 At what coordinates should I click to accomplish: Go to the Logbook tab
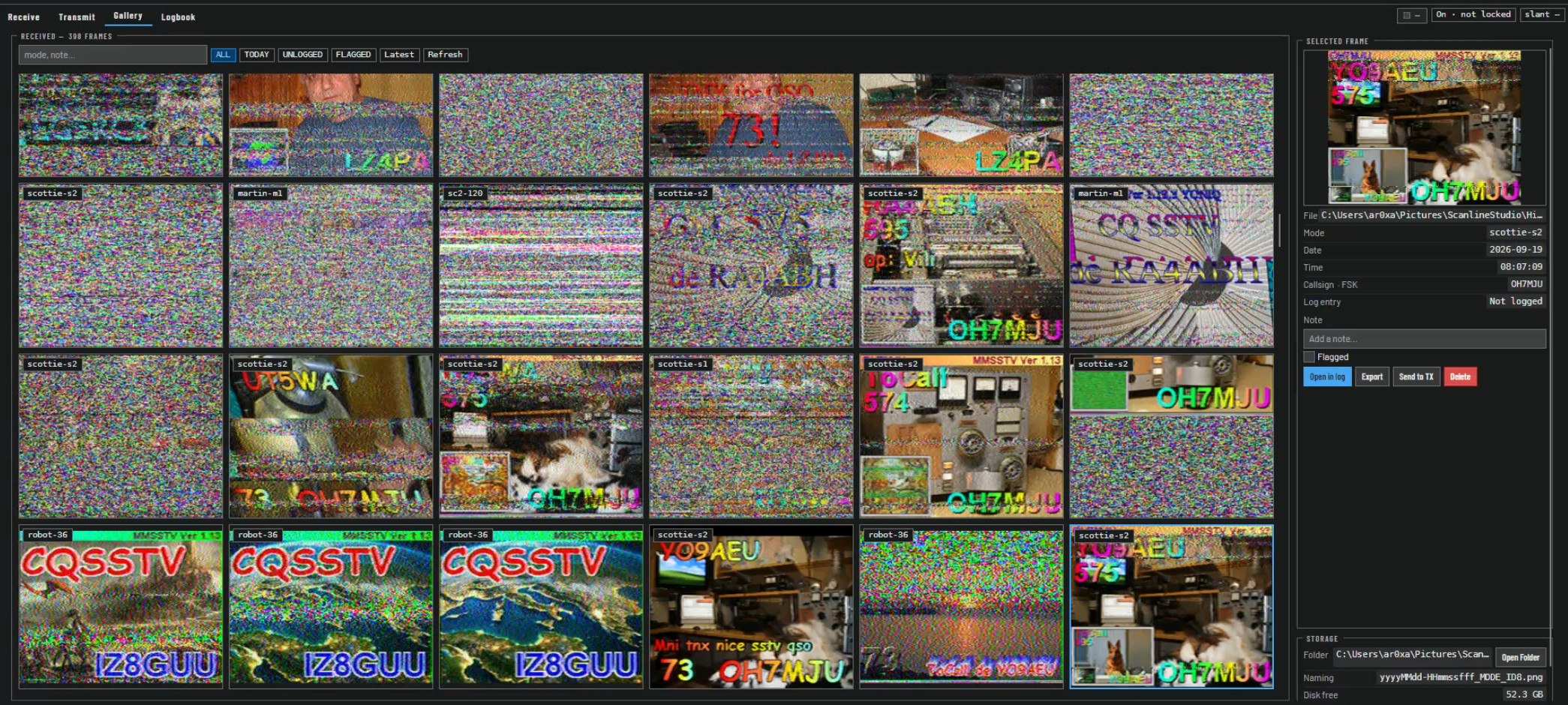(x=178, y=16)
